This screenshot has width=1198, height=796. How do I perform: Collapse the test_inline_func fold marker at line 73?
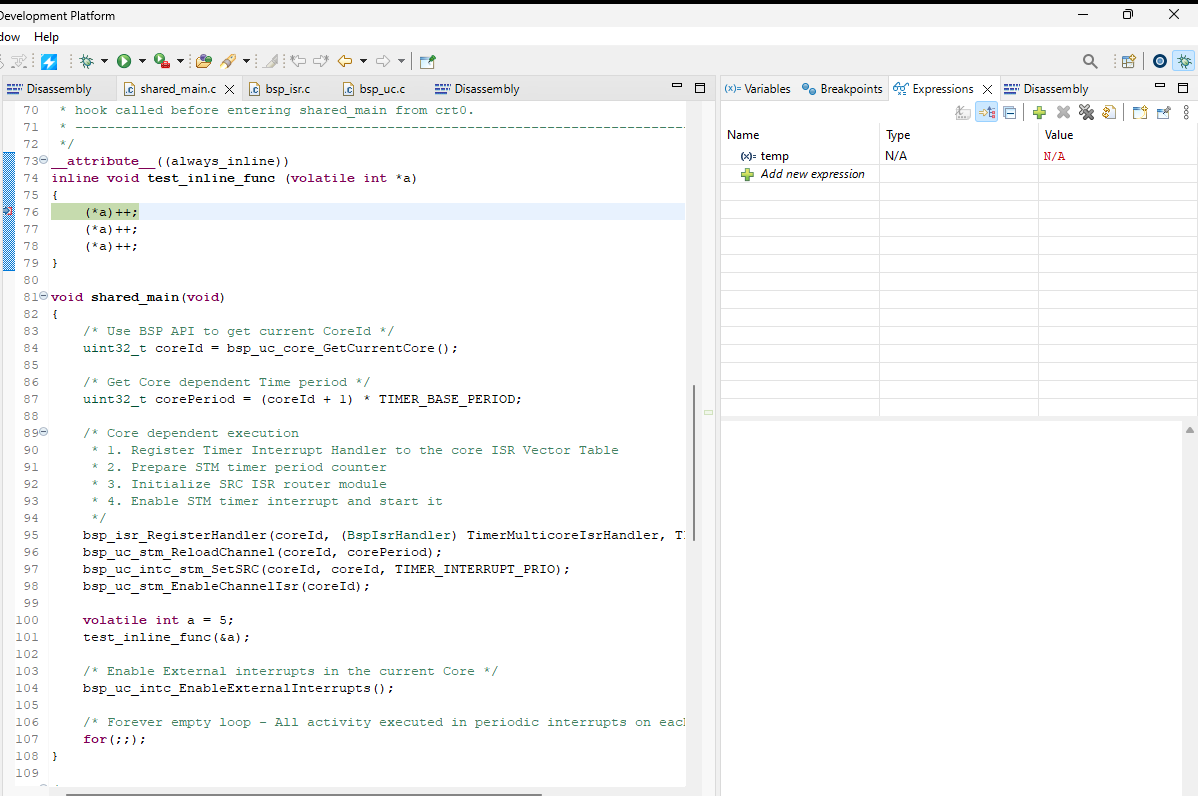[x=42, y=161]
